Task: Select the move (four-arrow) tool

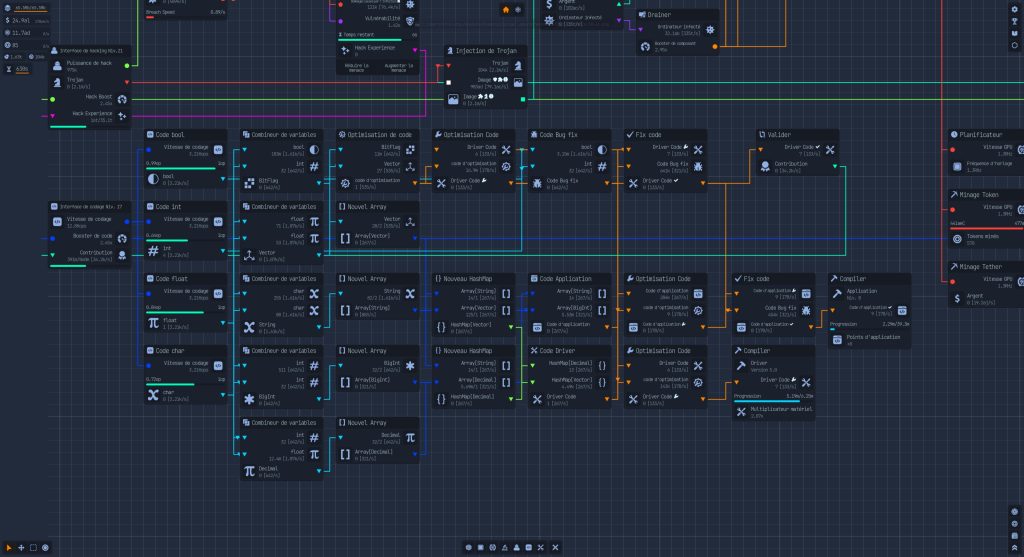Action: [21, 547]
